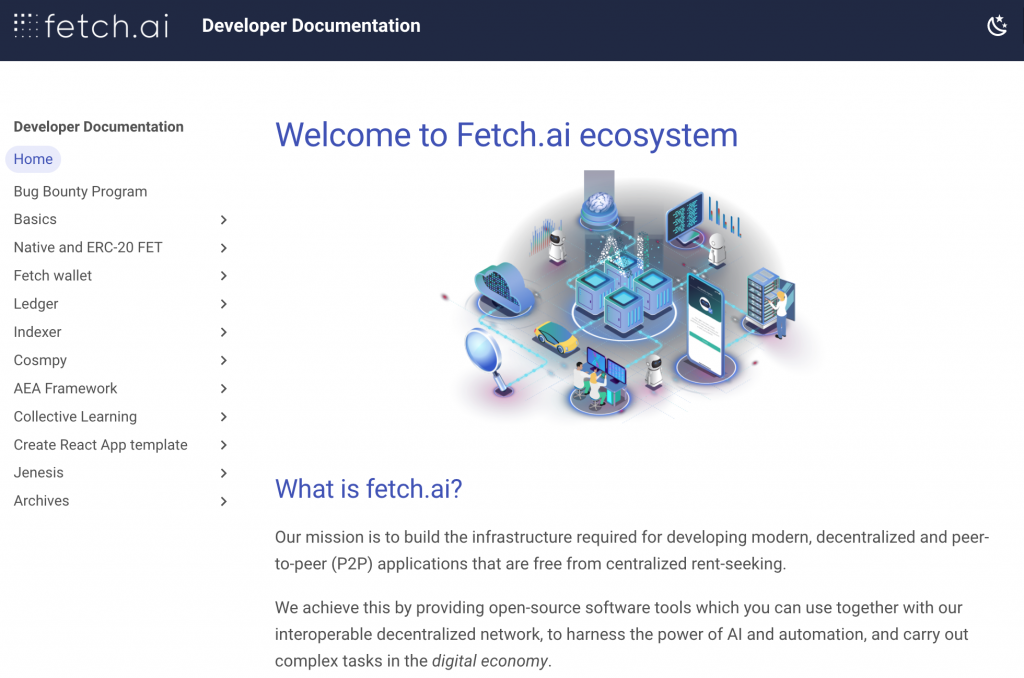Open the Bug Bounty Program page

(x=80, y=191)
